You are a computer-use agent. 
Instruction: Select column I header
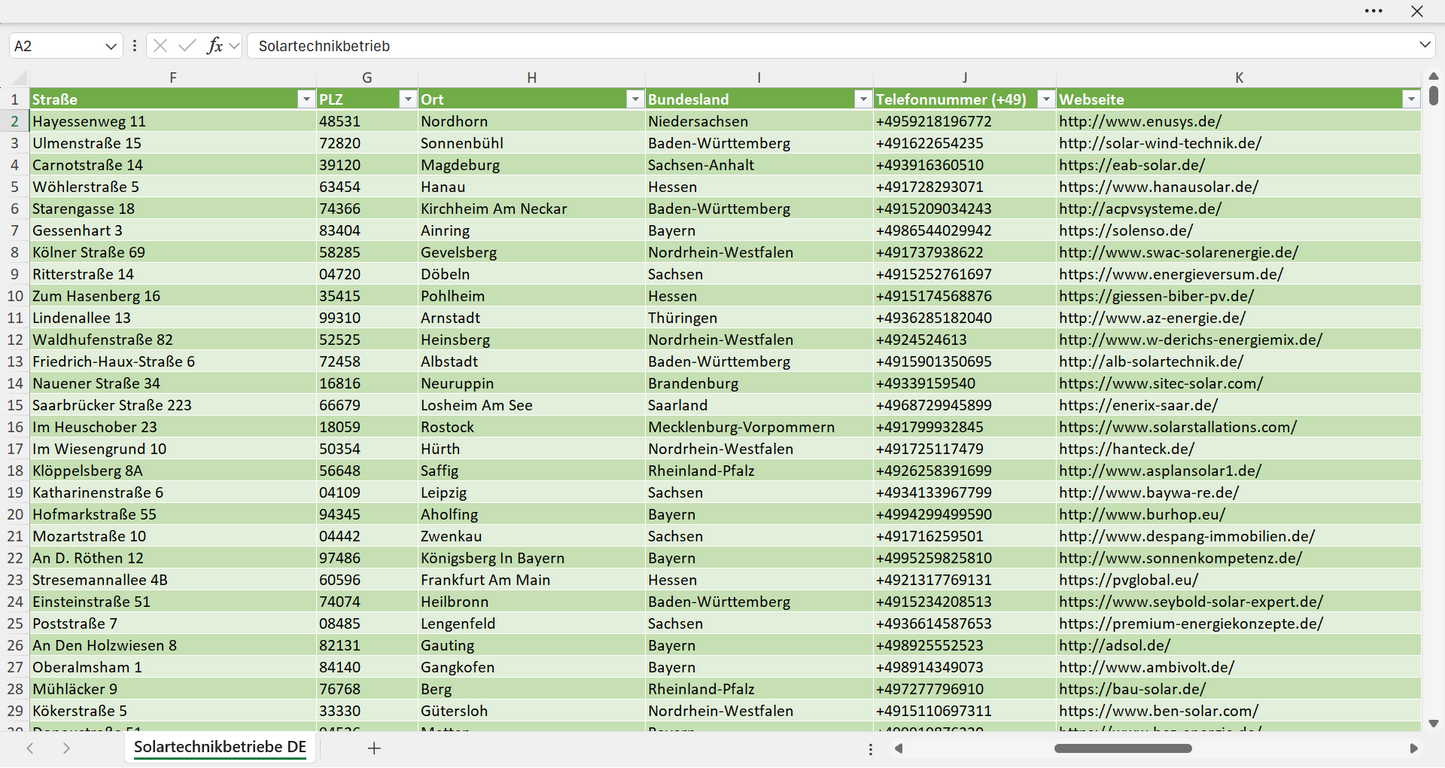pos(759,78)
